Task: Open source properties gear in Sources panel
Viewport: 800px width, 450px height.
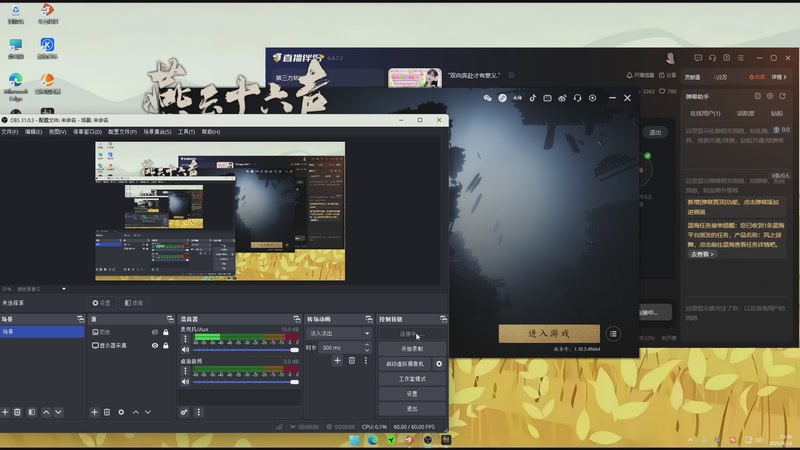Action: click(121, 412)
